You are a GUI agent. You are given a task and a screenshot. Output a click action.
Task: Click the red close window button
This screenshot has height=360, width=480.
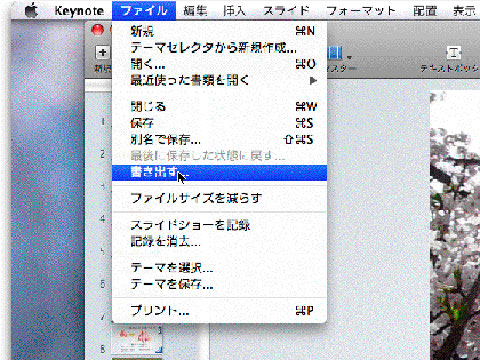coord(97,30)
